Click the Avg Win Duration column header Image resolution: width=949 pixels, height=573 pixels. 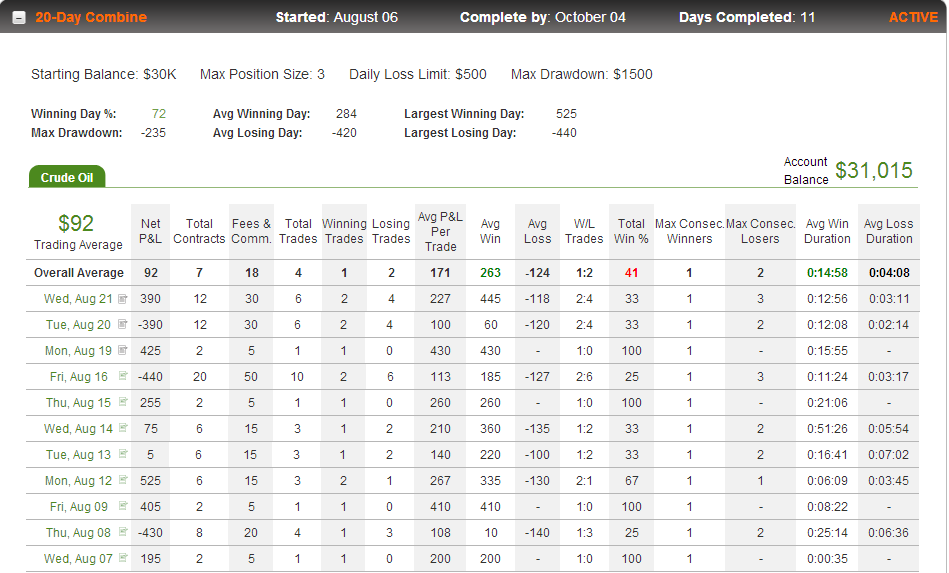click(827, 231)
